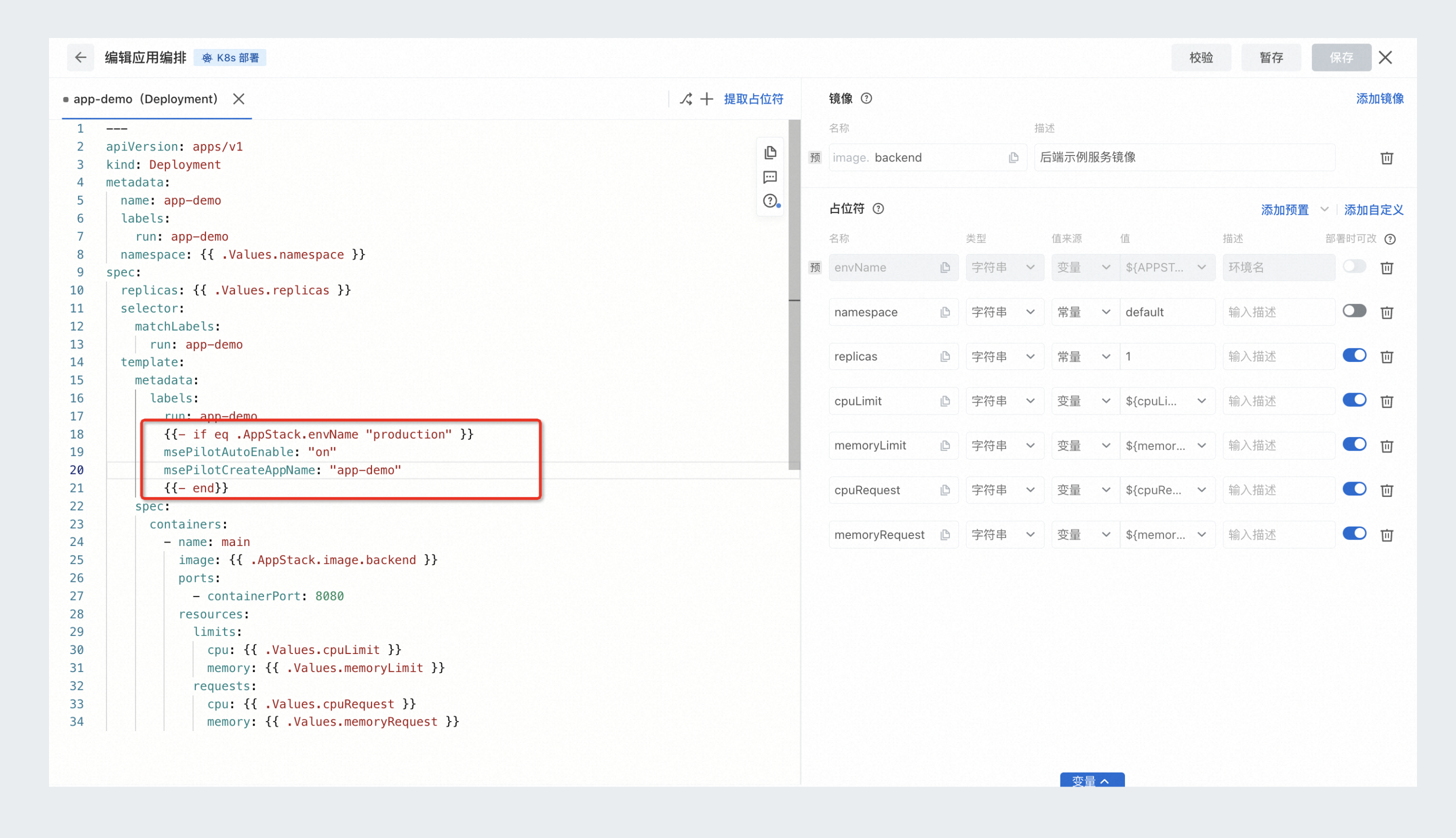Click the 保存 save button

(x=1341, y=57)
